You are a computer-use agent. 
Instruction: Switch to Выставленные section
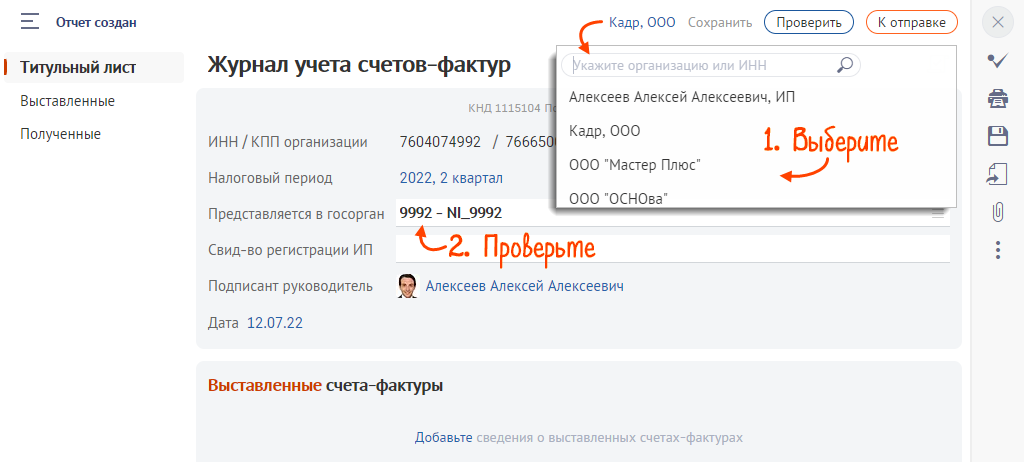(x=67, y=101)
